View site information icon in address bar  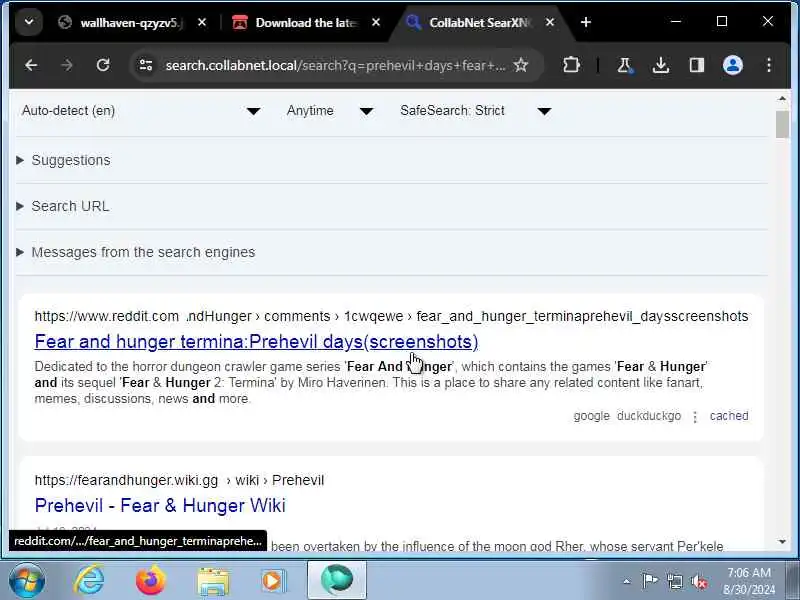(x=146, y=65)
